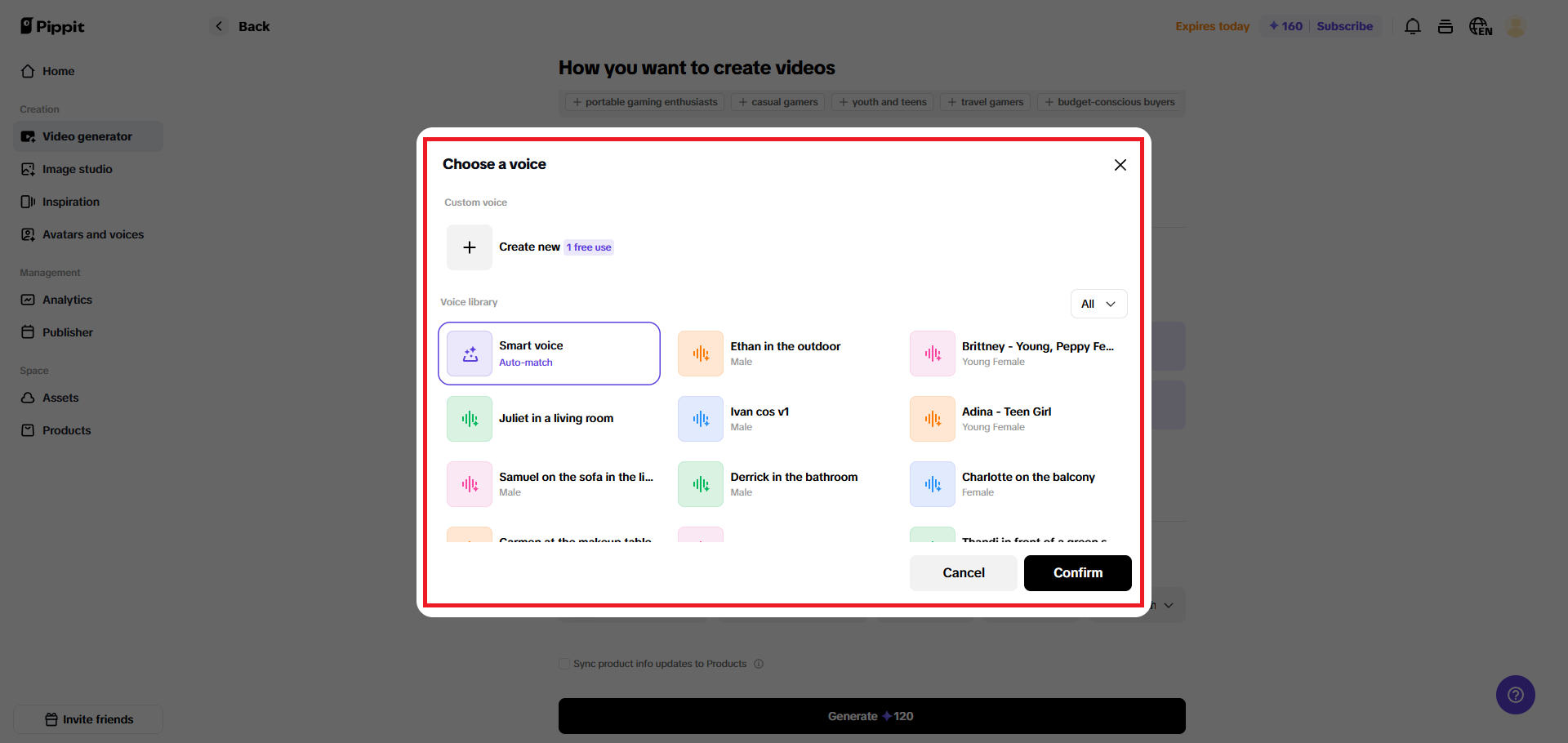Click the Inspiration icon in sidebar
Image resolution: width=1568 pixels, height=743 pixels.
click(x=27, y=202)
